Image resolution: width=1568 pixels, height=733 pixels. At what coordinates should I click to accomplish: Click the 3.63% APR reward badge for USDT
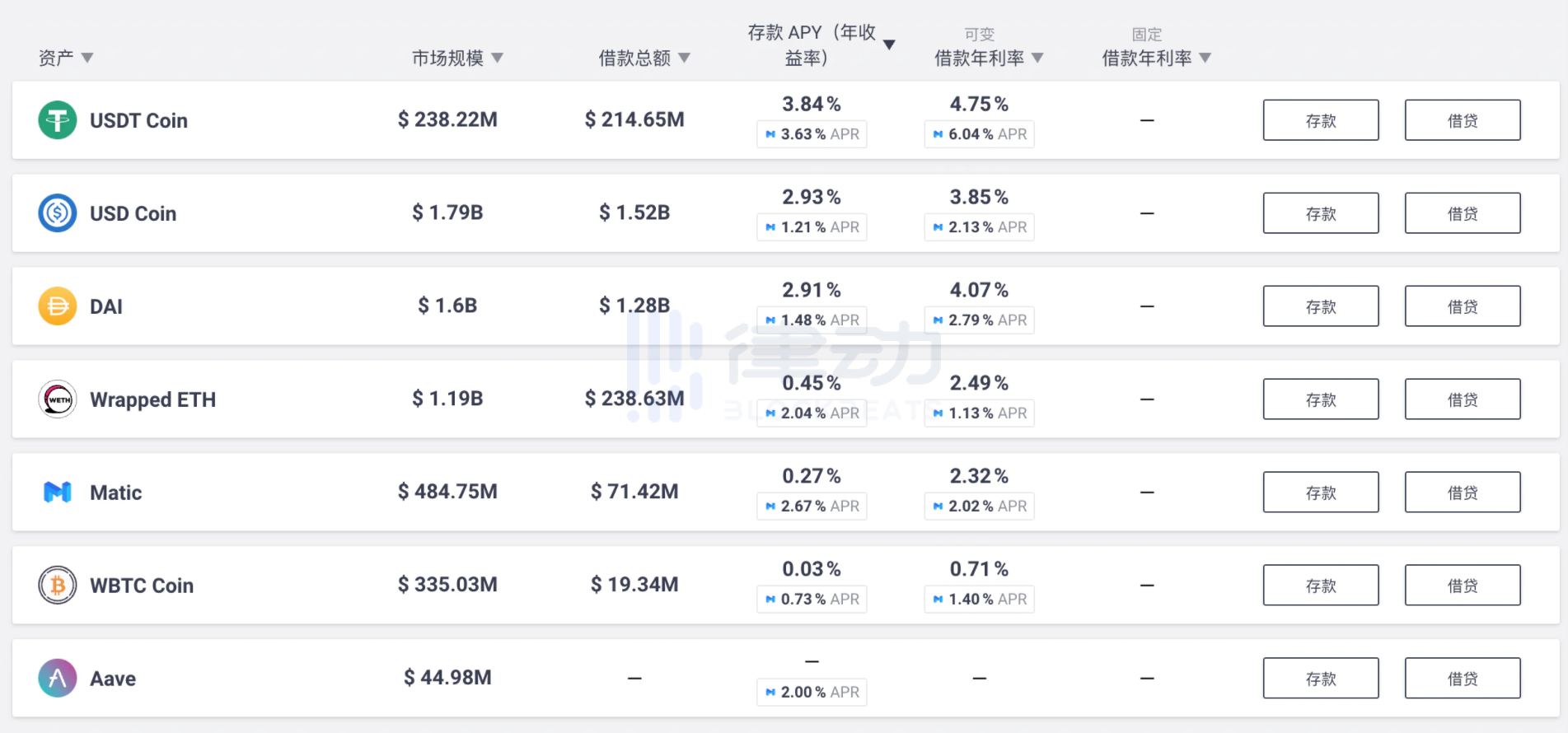[x=812, y=134]
